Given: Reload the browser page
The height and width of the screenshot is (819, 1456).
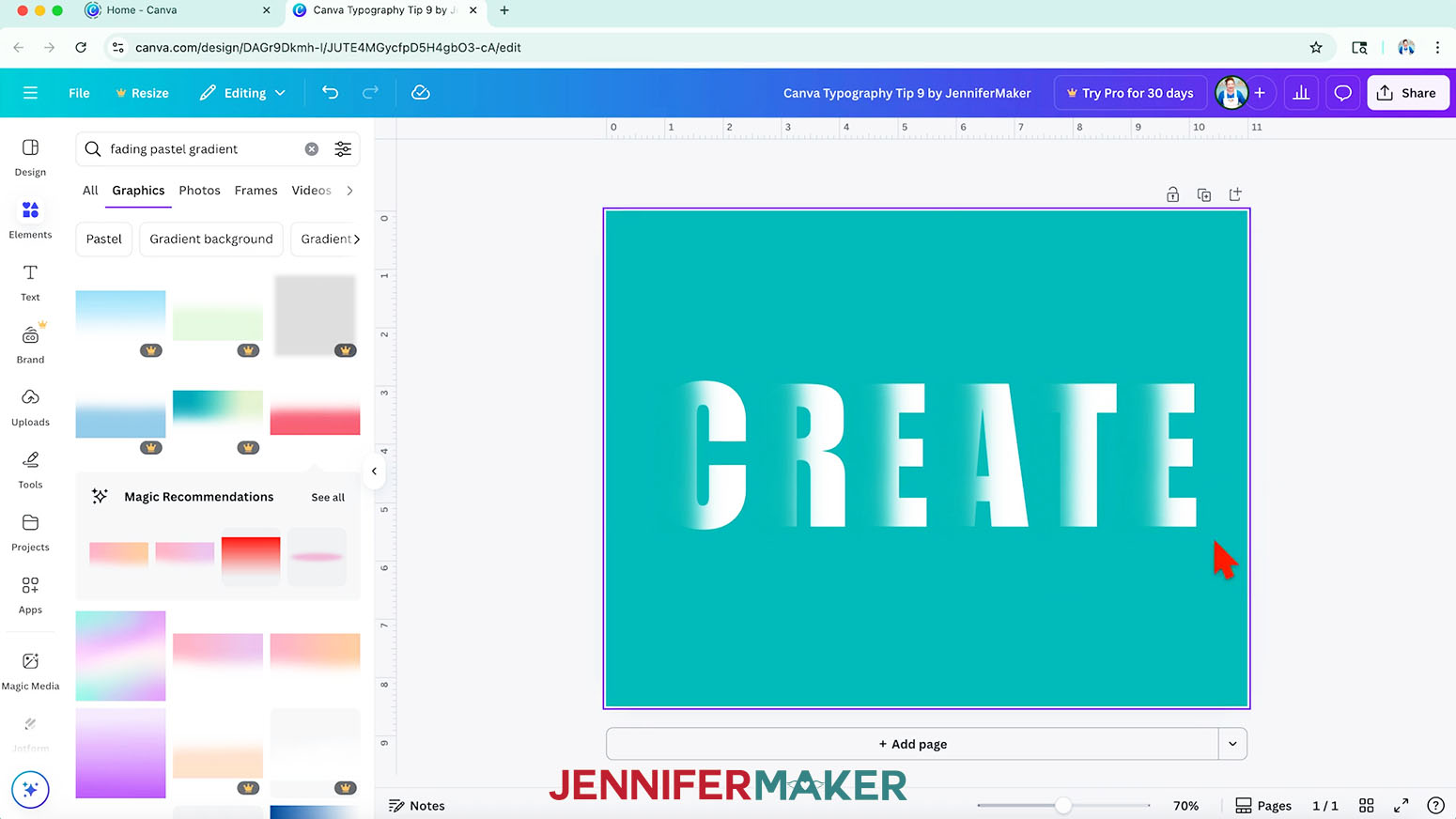Looking at the screenshot, I should pyautogui.click(x=81, y=47).
